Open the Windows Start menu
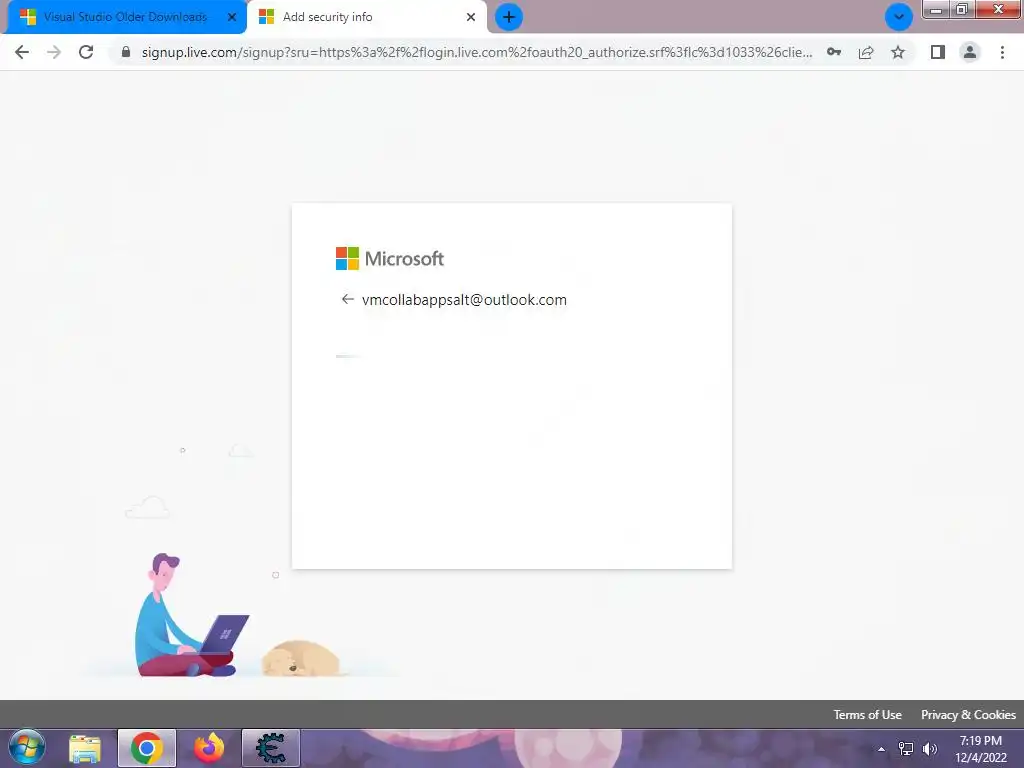The image size is (1024, 768). click(27, 748)
